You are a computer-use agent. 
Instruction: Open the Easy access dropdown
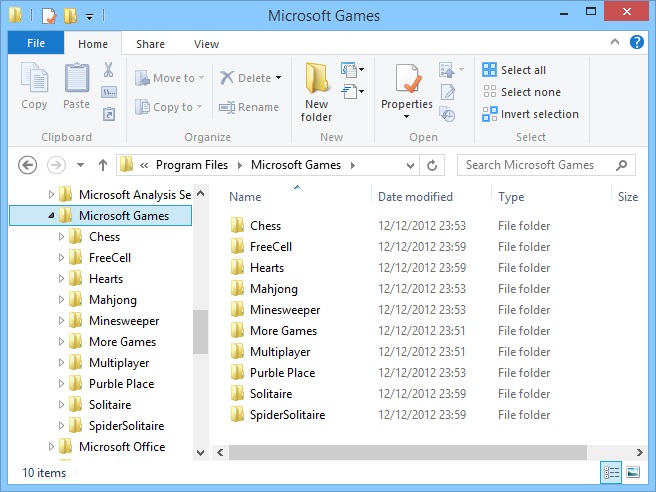click(x=352, y=91)
